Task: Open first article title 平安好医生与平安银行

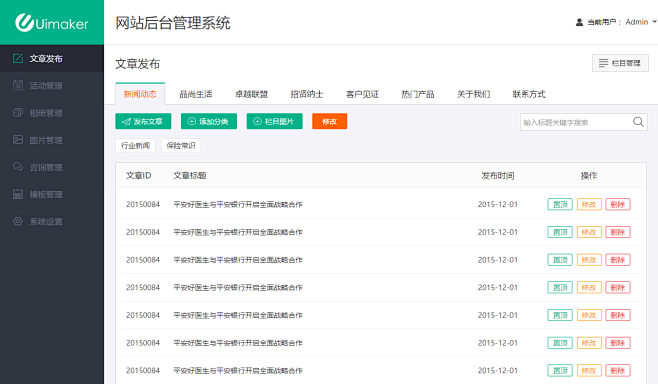Action: [x=238, y=204]
